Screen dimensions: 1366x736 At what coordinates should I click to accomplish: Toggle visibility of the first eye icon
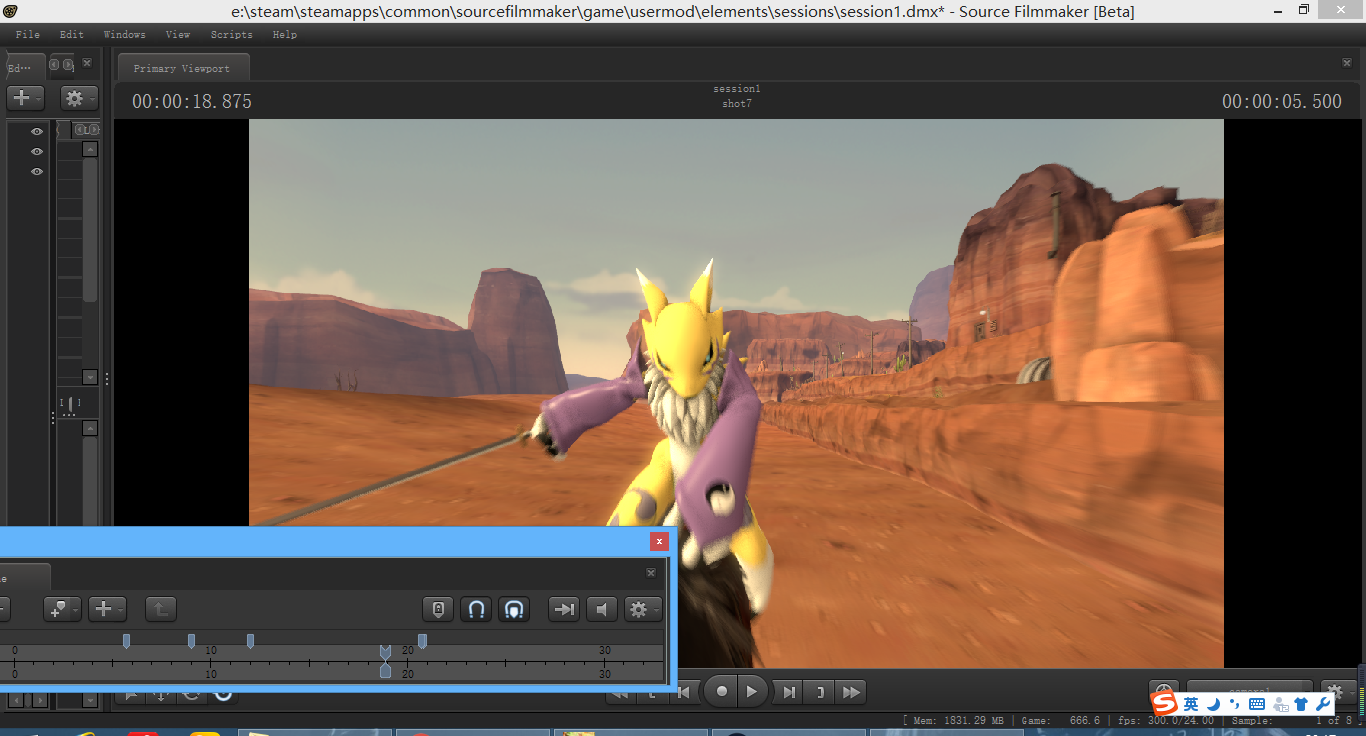click(37, 132)
